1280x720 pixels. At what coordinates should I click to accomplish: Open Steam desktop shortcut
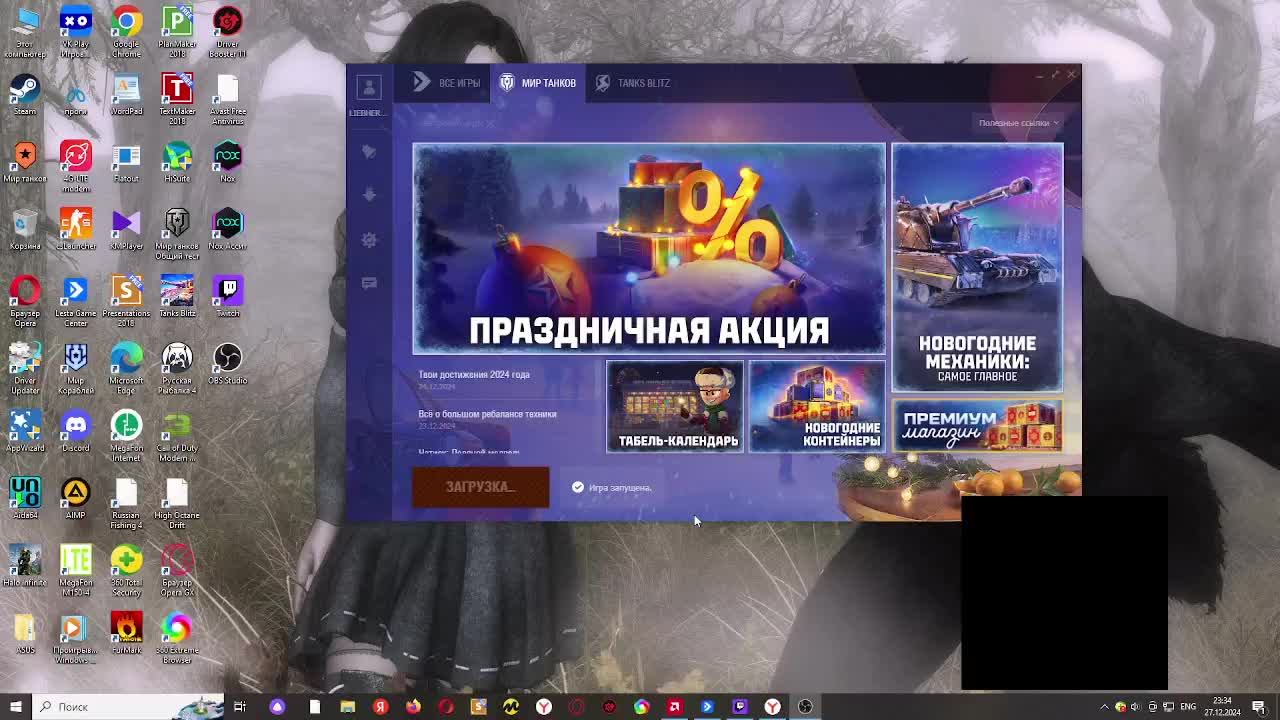[x=25, y=95]
